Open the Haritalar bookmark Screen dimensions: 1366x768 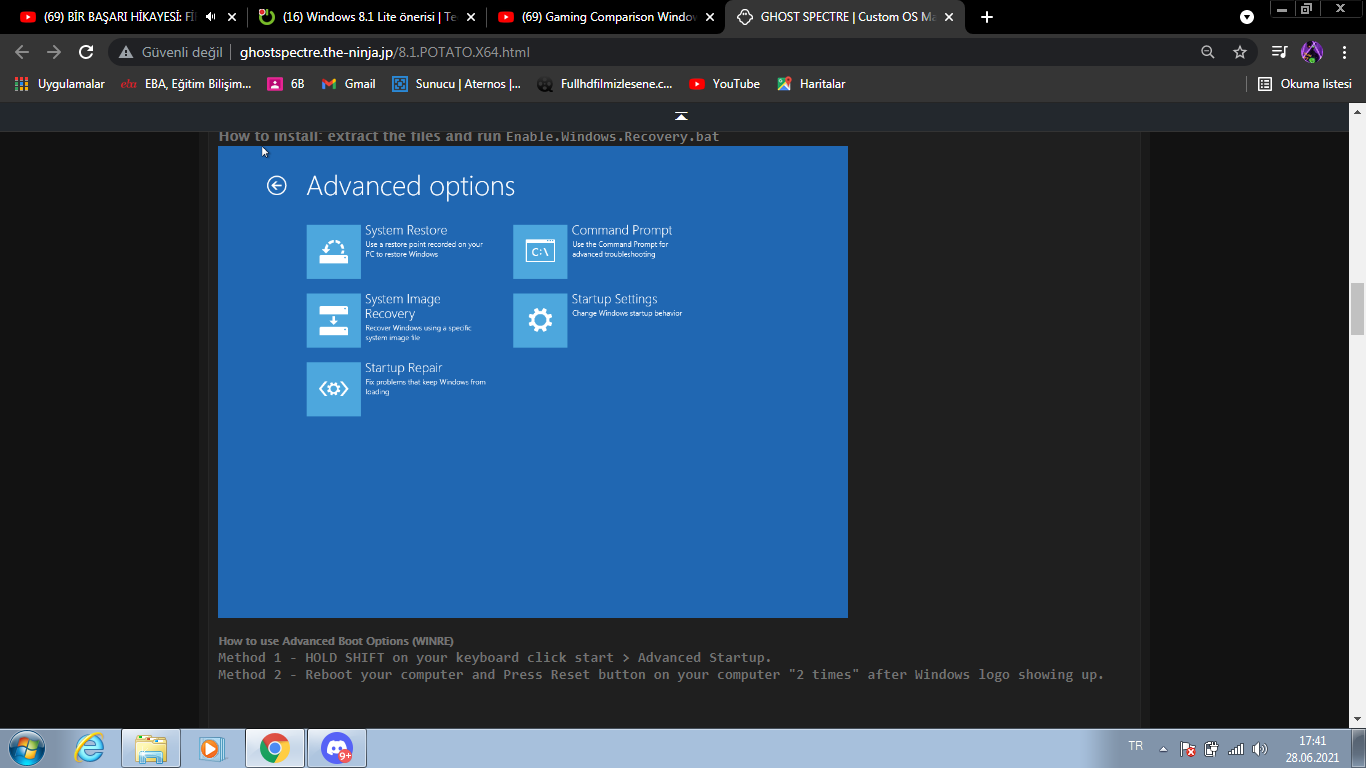811,84
